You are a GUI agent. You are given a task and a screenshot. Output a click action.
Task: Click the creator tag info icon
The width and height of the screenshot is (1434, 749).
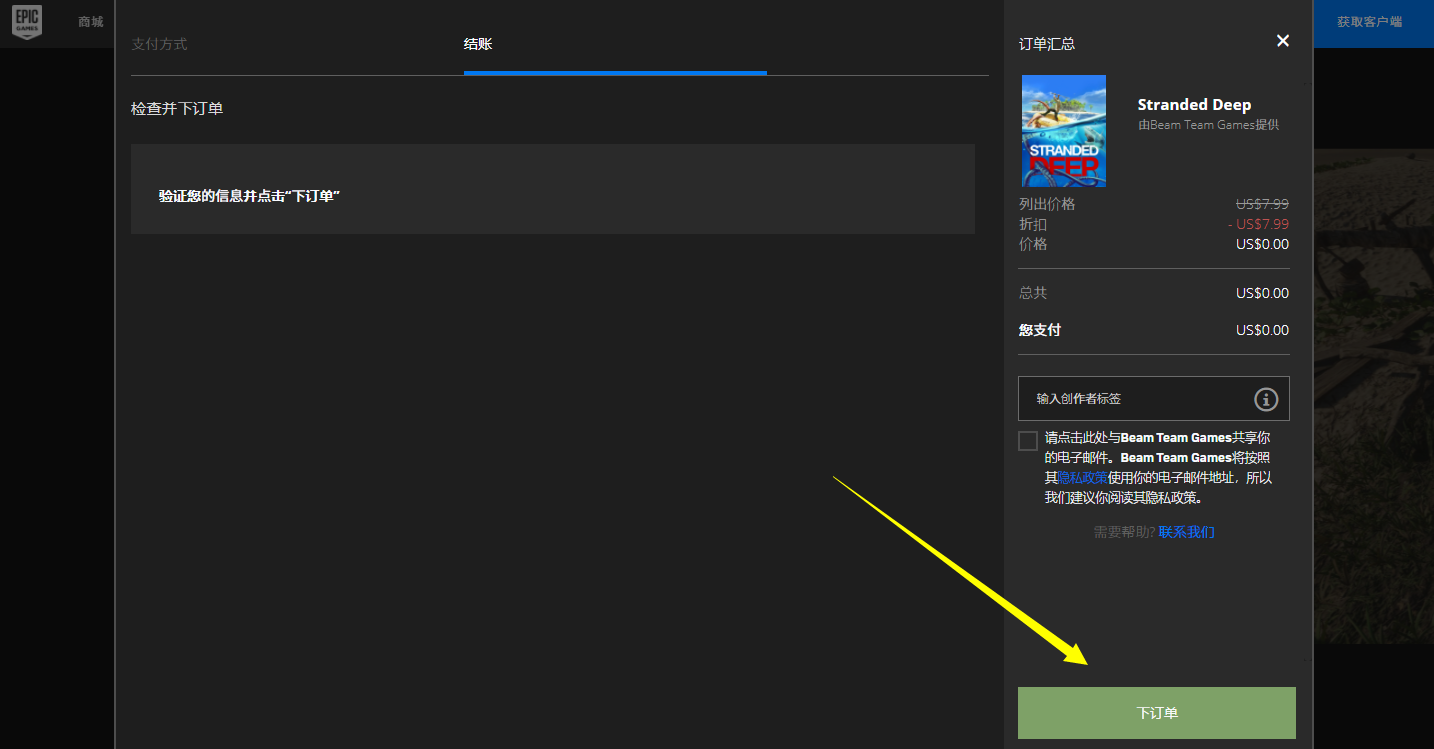point(1266,399)
